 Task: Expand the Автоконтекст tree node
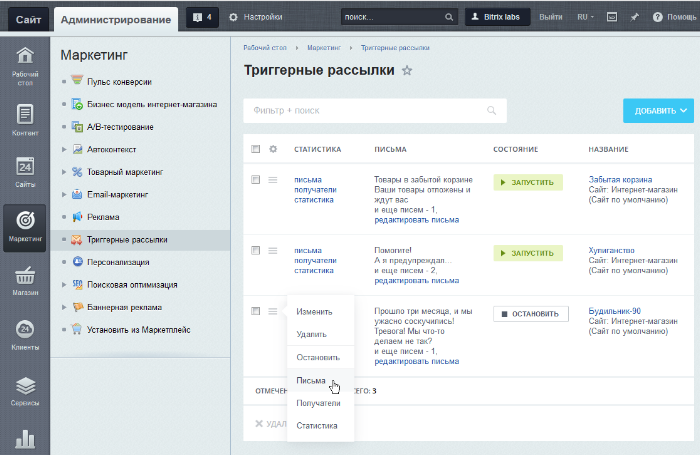(64, 150)
